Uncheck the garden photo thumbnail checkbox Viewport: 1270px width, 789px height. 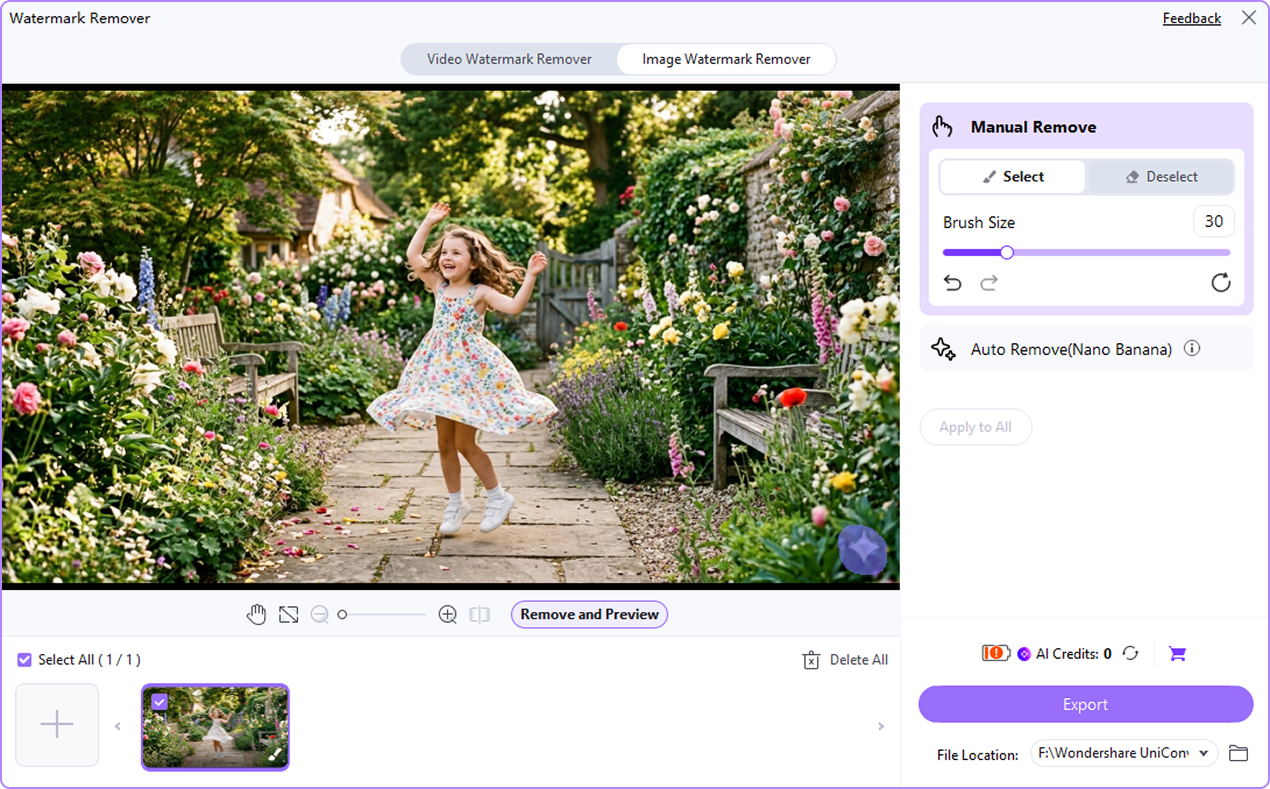(x=160, y=702)
